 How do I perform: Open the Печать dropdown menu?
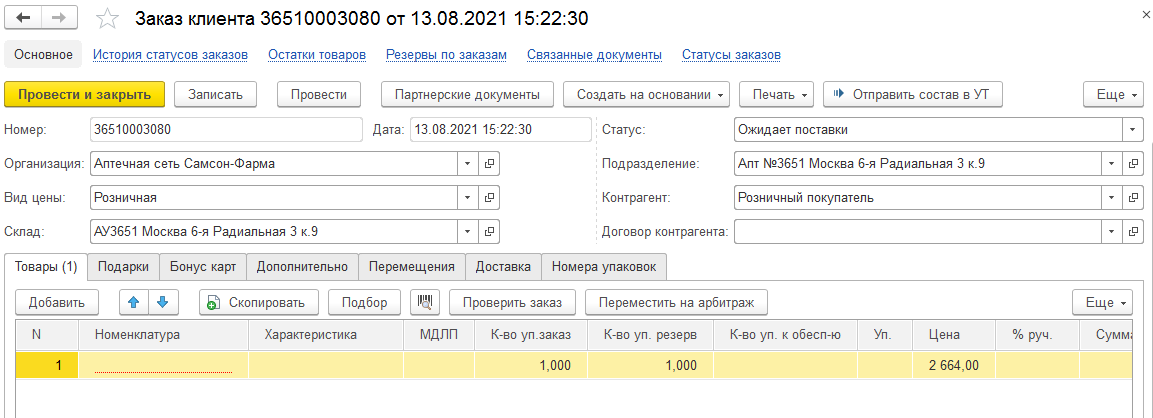[776, 95]
